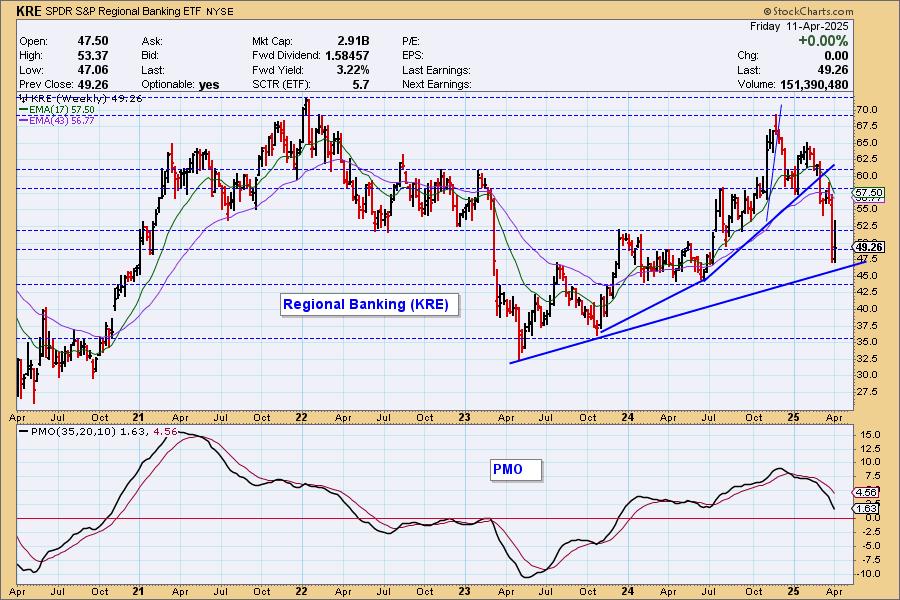
Task: Click the EMA(43) 56.77 legend entry
Action: click(57, 121)
